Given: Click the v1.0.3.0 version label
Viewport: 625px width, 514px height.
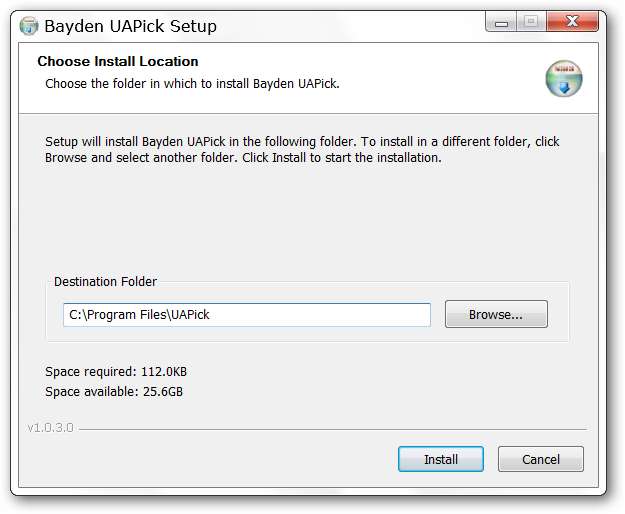Looking at the screenshot, I should [x=50, y=428].
